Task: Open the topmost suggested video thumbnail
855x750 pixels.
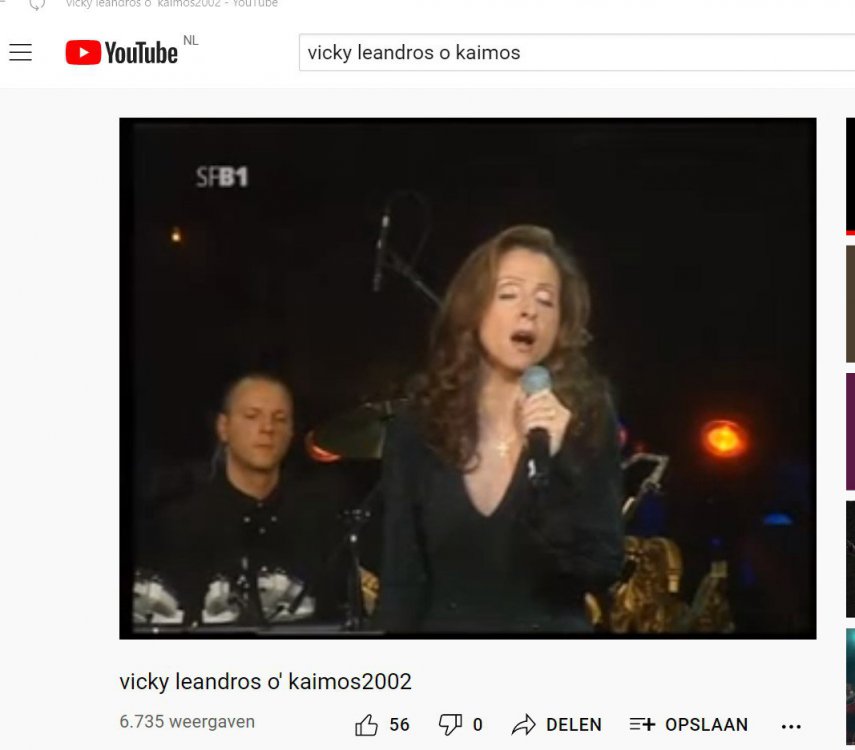Action: pyautogui.click(x=851, y=176)
